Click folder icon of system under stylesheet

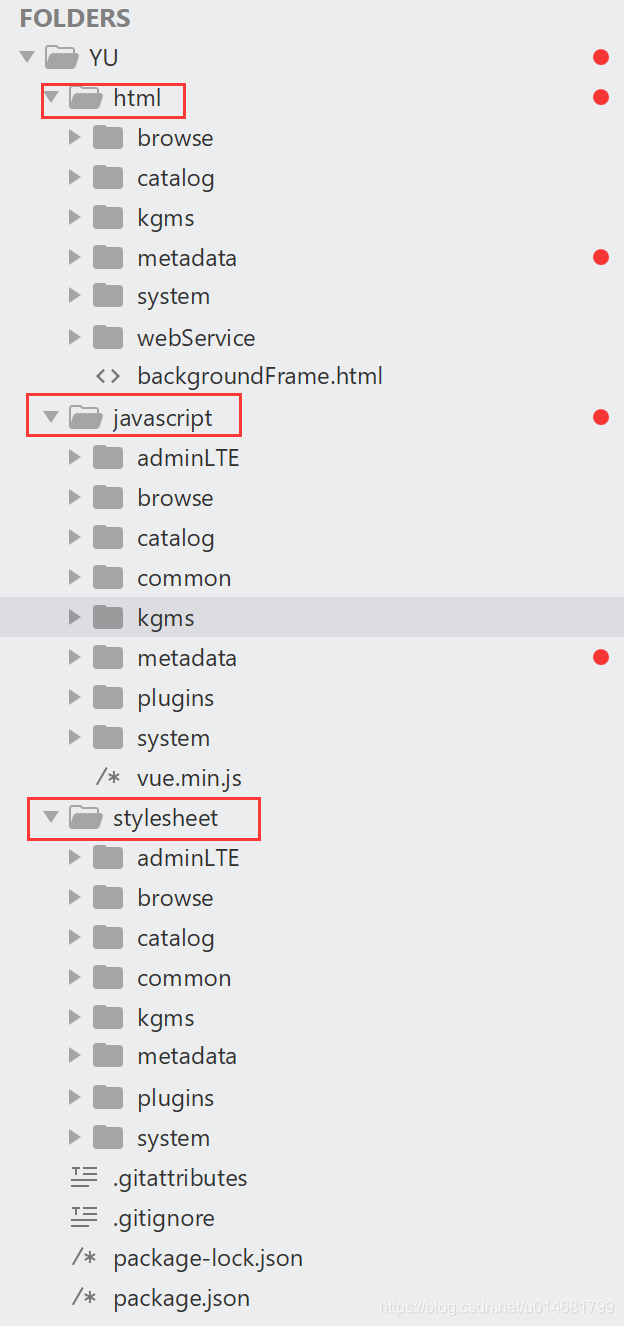[x=108, y=1137]
